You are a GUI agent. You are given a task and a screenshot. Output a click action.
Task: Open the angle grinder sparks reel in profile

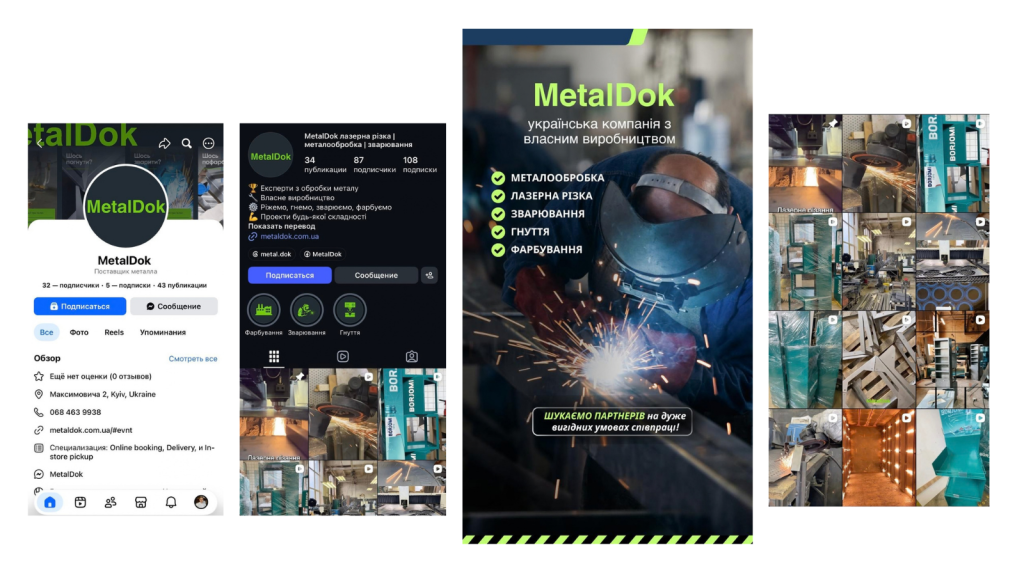tap(343, 414)
